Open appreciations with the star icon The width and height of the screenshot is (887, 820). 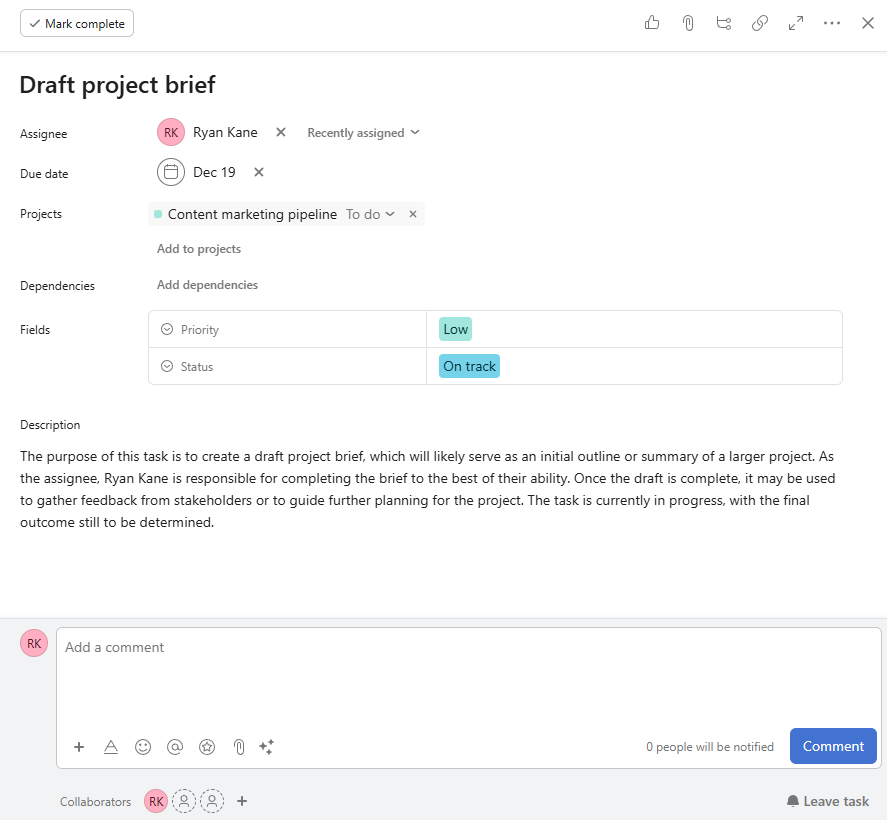click(207, 746)
